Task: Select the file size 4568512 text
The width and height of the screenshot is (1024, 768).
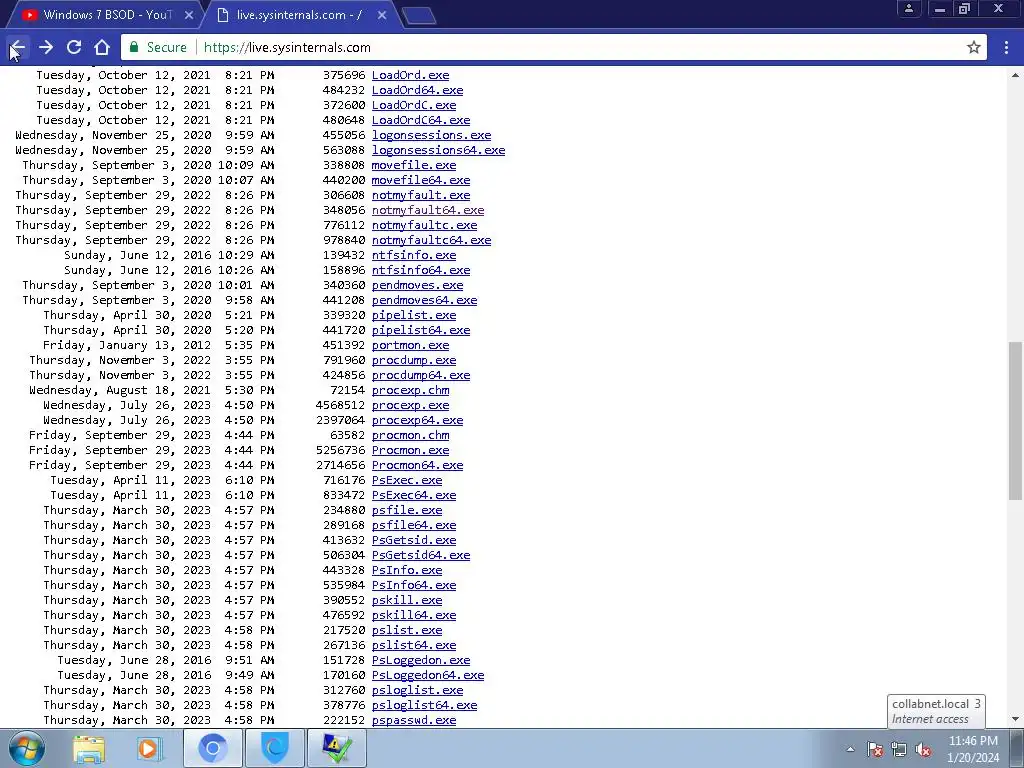Action: [340, 406]
